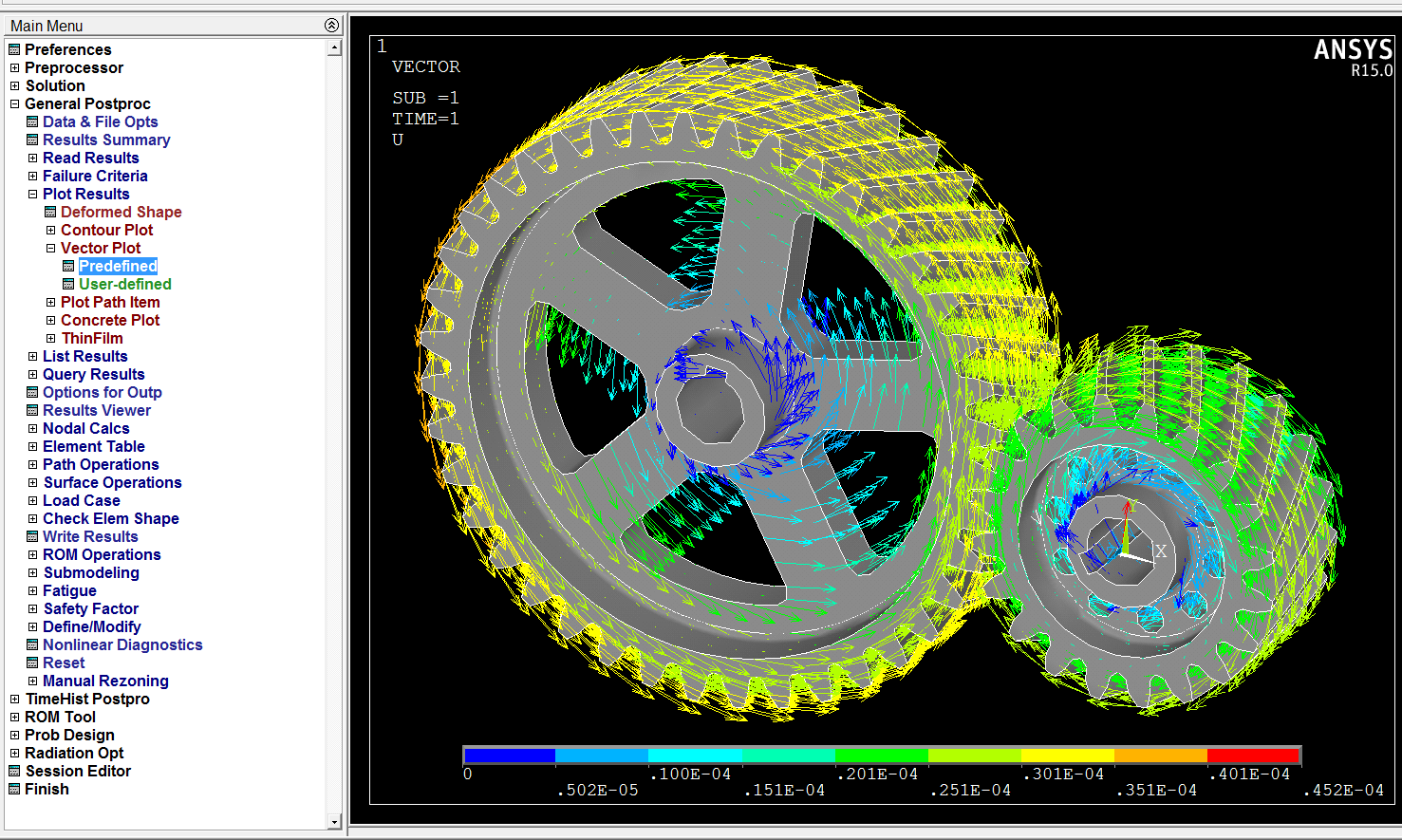Click the Preferences dialog icon
The image size is (1402, 840).
(14, 49)
